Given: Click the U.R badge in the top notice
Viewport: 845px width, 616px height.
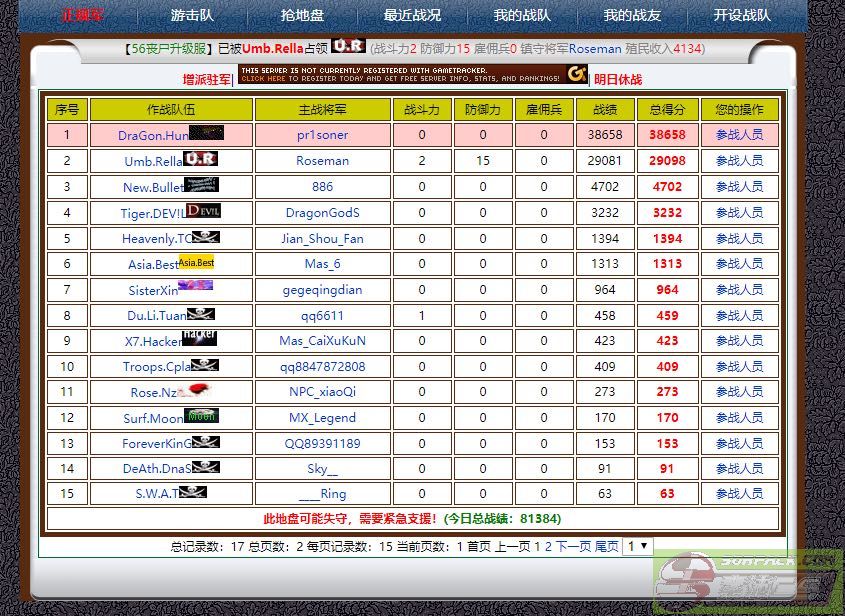Looking at the screenshot, I should pos(348,46).
